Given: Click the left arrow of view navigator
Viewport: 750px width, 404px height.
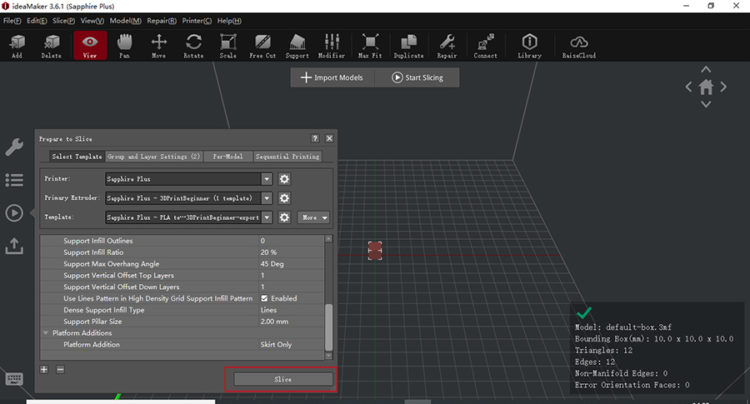Looking at the screenshot, I should [x=688, y=87].
